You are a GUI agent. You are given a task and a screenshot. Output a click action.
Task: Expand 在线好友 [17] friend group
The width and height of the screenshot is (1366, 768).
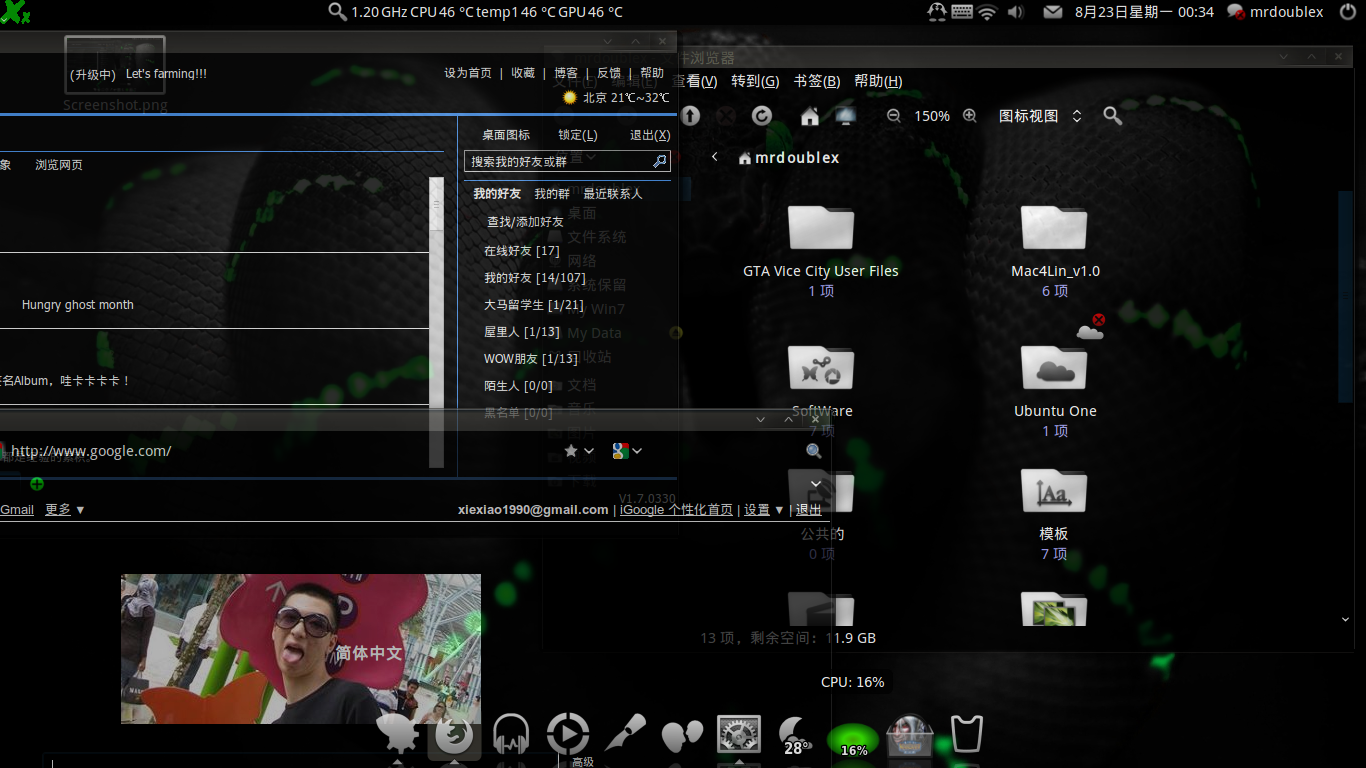tap(522, 251)
